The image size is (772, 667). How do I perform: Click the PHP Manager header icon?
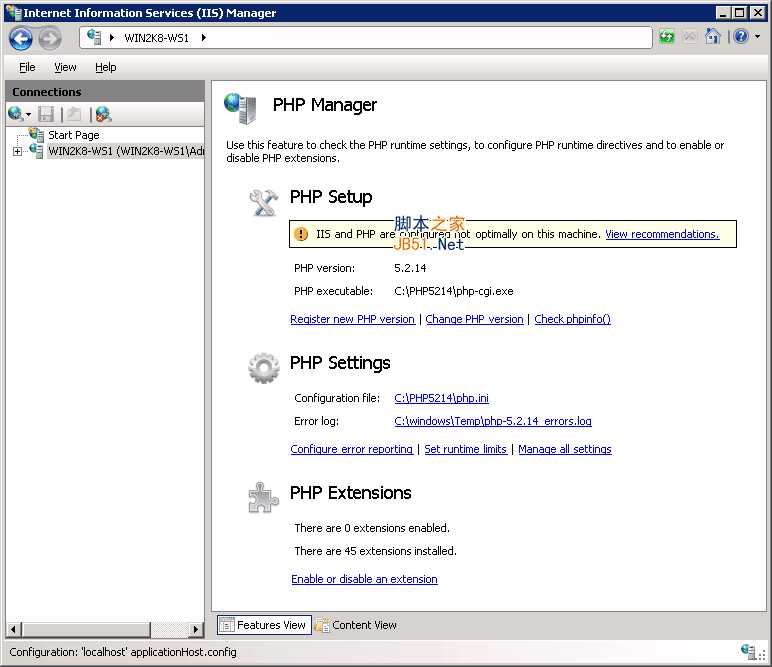(240, 108)
